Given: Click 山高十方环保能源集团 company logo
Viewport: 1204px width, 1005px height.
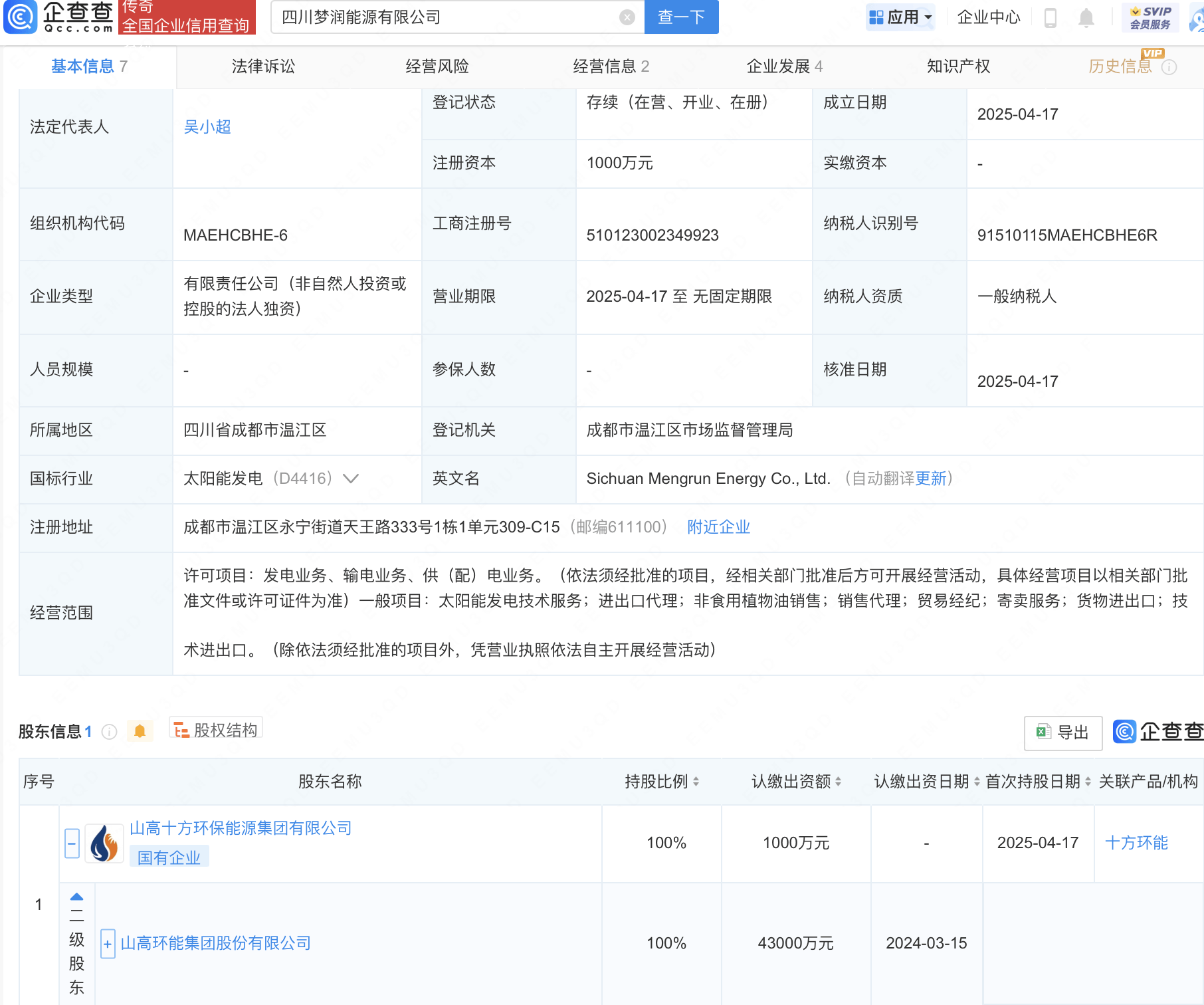Looking at the screenshot, I should pyautogui.click(x=104, y=843).
